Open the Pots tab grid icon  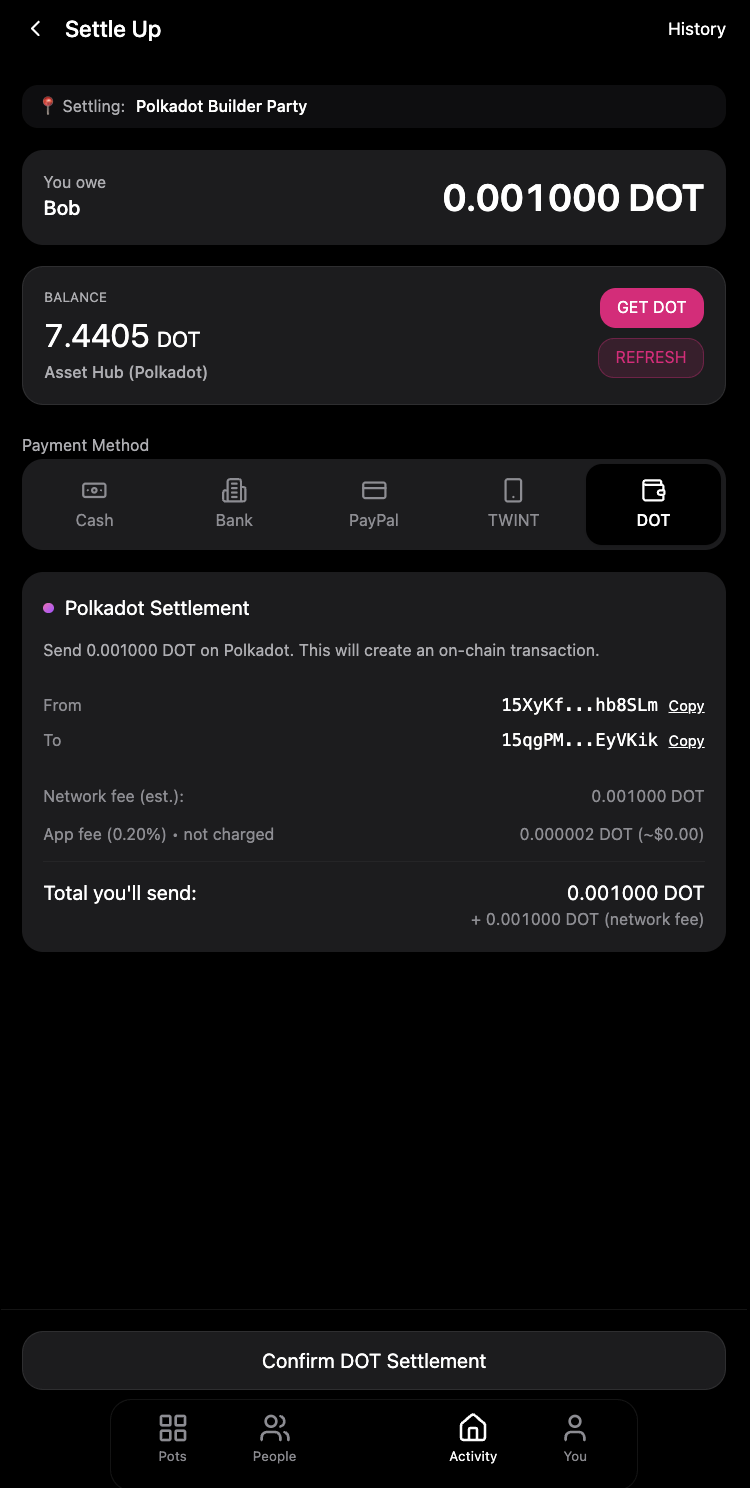click(x=173, y=1439)
